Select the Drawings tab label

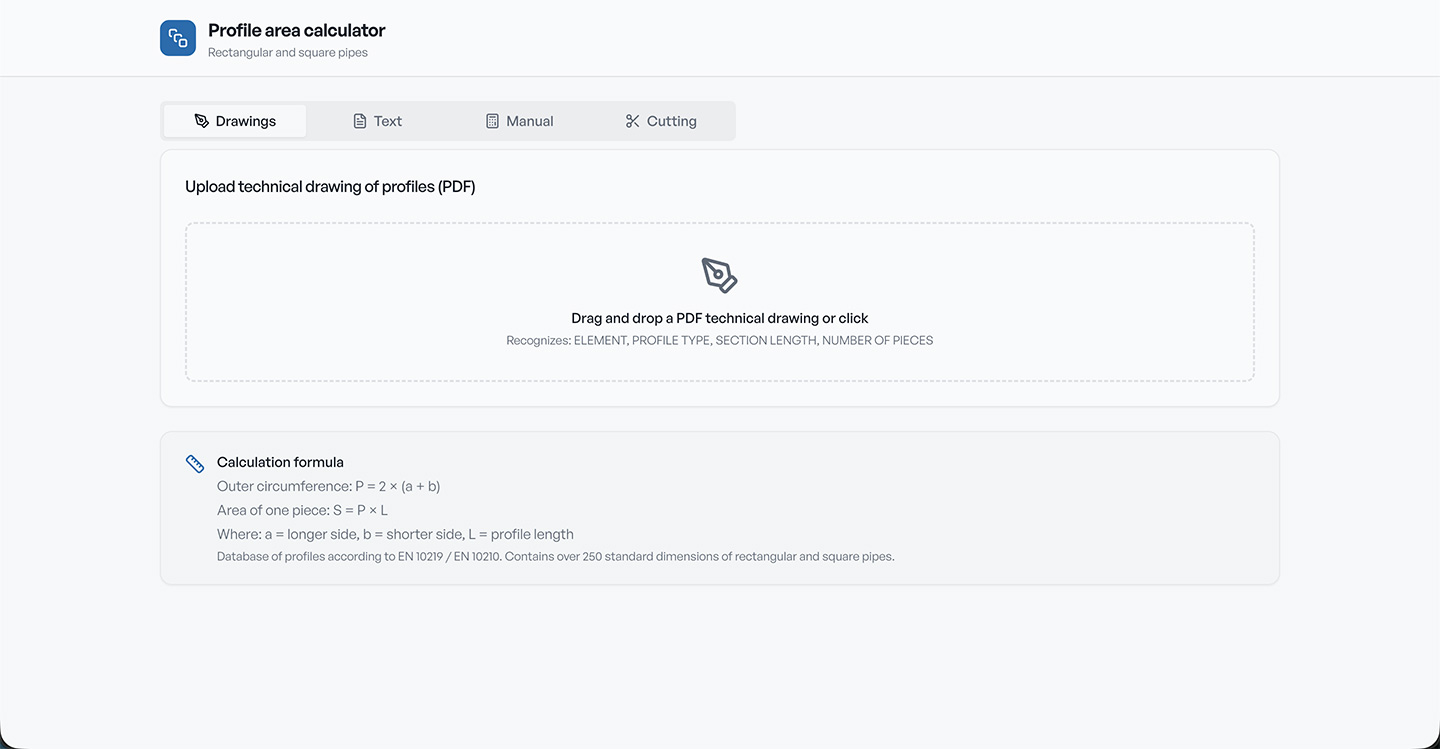[x=246, y=121]
